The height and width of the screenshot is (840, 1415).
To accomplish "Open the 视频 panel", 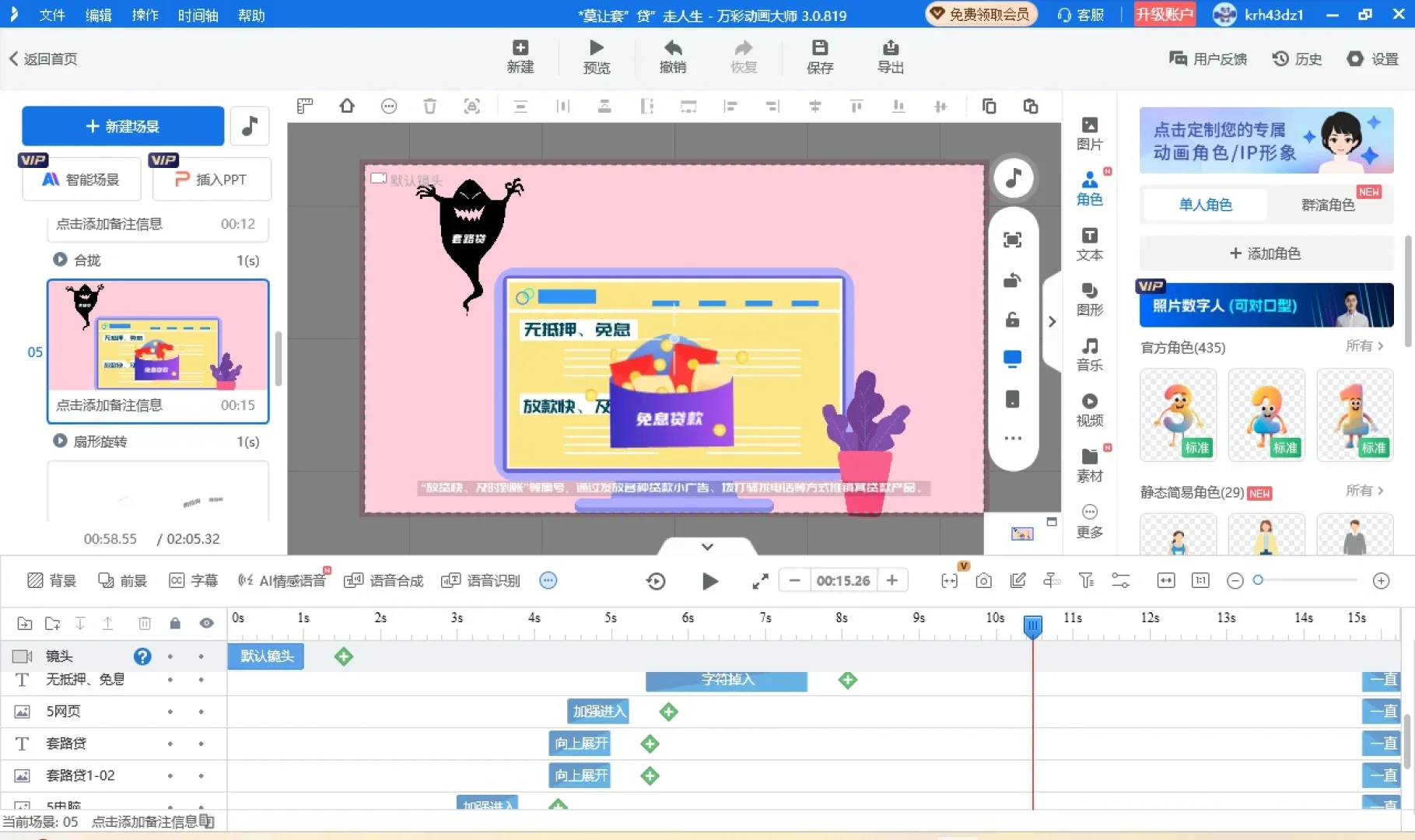I will (x=1090, y=410).
